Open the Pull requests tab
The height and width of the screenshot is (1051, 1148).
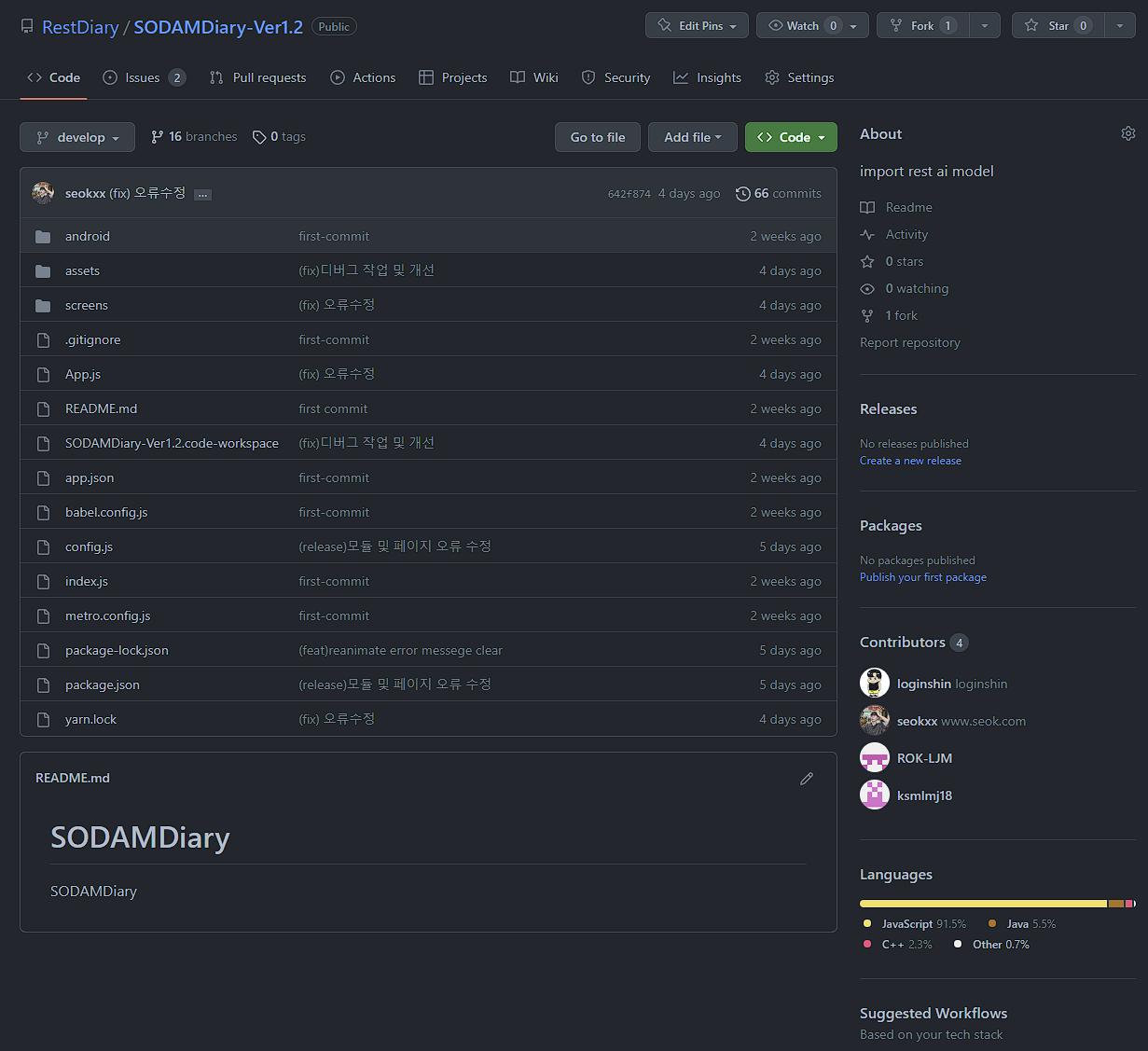tap(258, 77)
